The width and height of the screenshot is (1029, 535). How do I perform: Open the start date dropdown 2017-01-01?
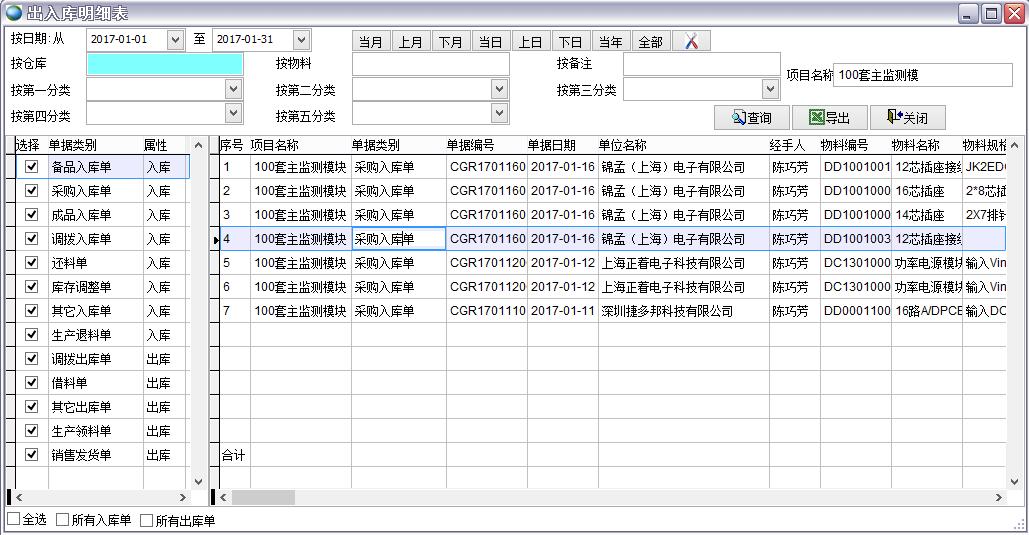click(176, 40)
